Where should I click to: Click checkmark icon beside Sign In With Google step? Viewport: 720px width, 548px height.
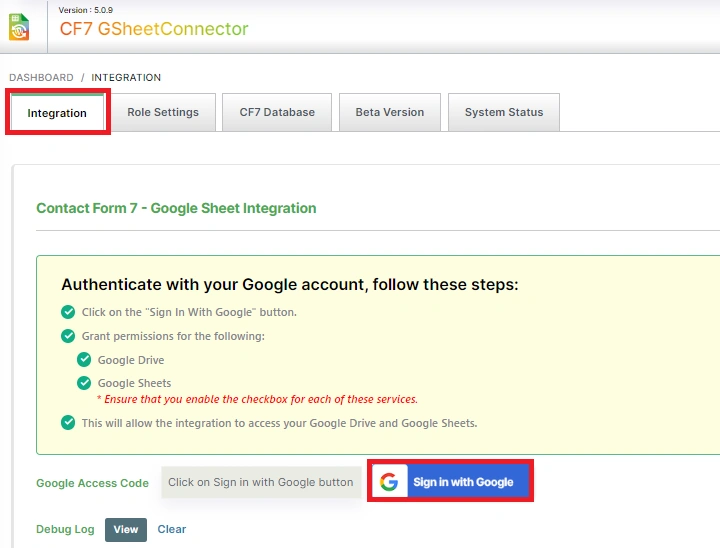point(68,312)
